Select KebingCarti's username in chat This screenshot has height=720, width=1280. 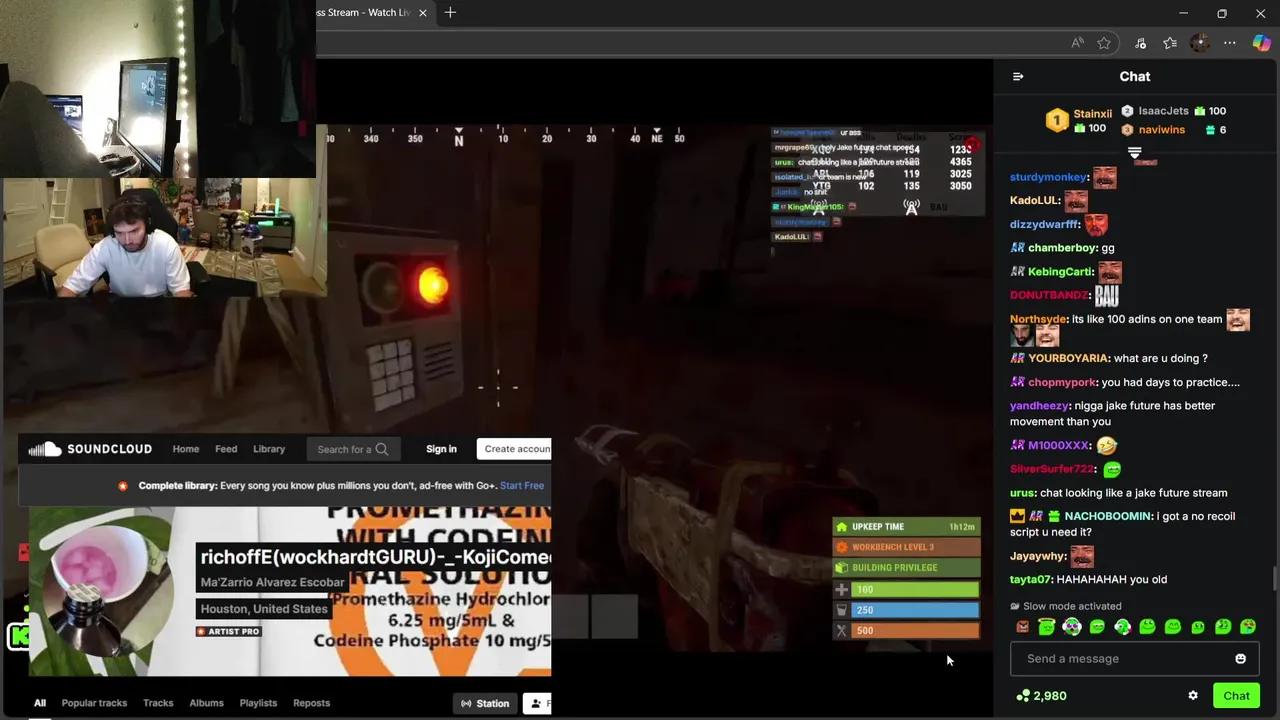tap(1061, 272)
